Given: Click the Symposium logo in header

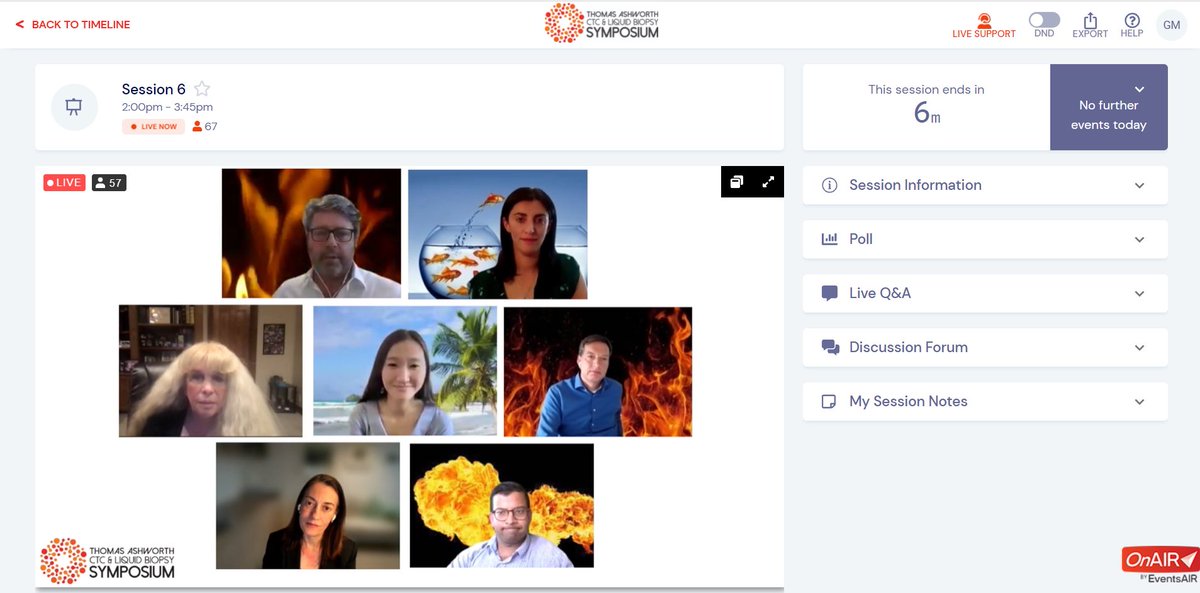Looking at the screenshot, I should [602, 23].
